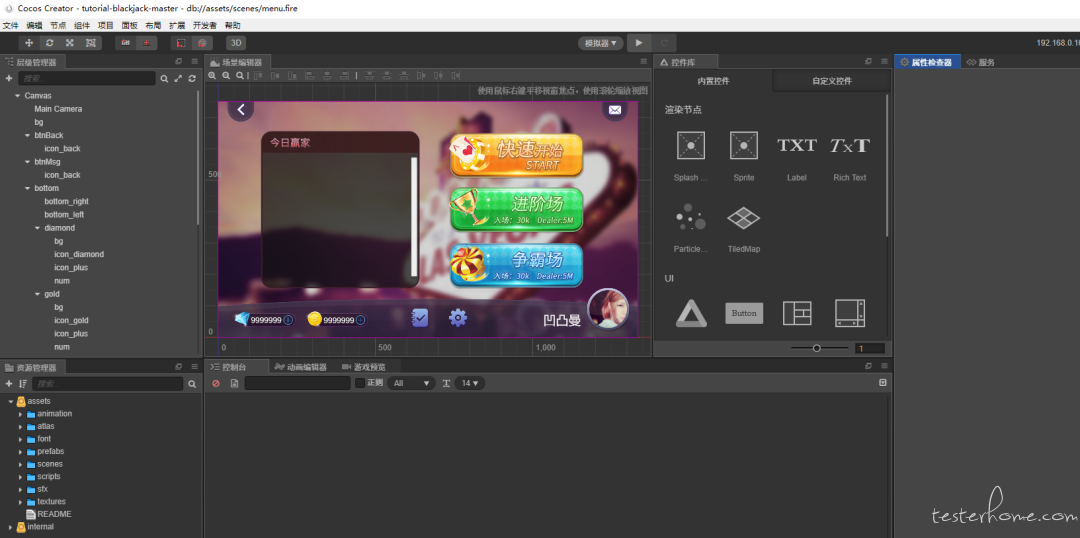The width and height of the screenshot is (1080, 538).
Task: Focus the hierarchy search field
Action: tap(87, 79)
